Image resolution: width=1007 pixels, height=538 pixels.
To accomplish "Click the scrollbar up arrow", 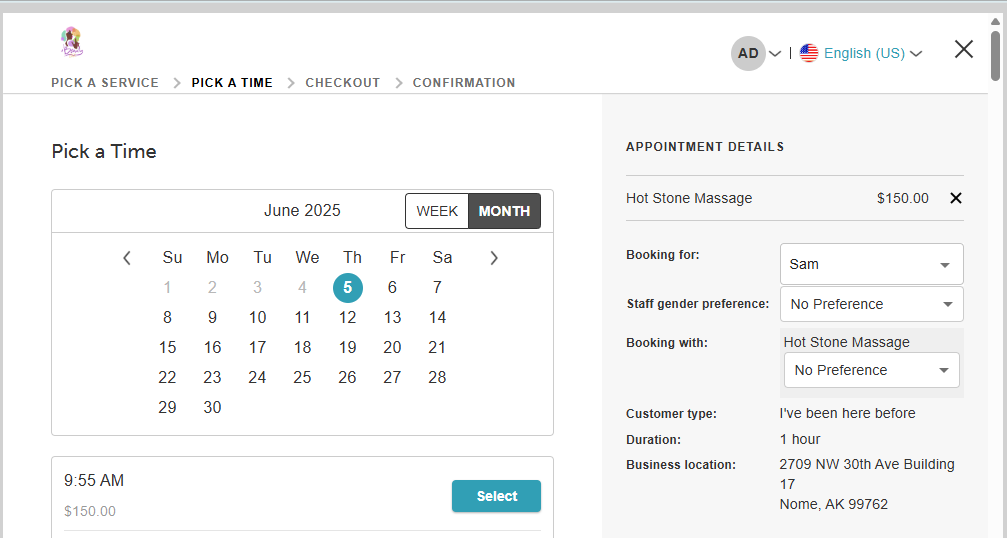I will (x=996, y=21).
